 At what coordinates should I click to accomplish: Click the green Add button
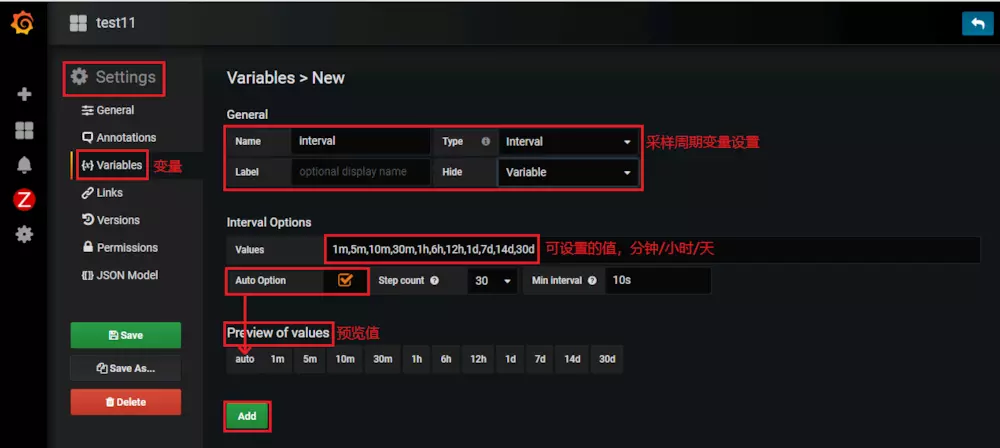247,416
